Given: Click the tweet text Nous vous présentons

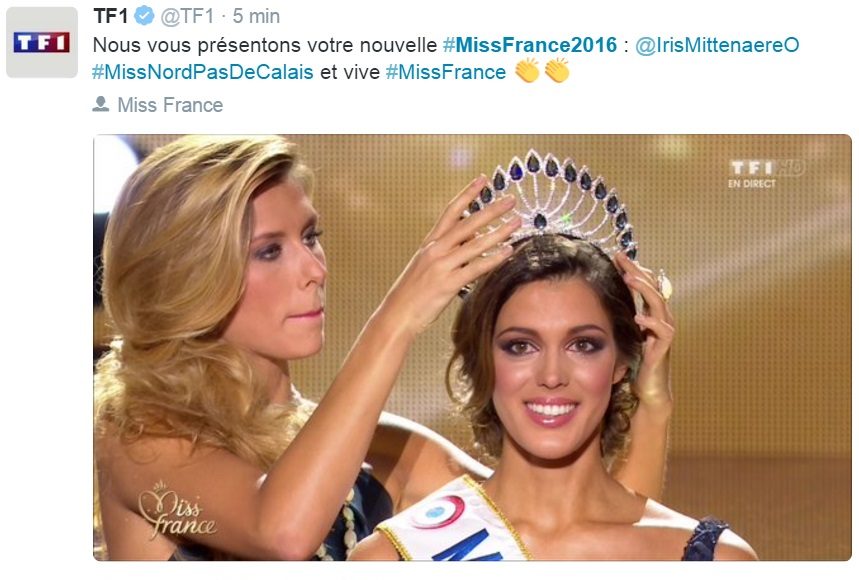Looking at the screenshot, I should click(198, 44).
